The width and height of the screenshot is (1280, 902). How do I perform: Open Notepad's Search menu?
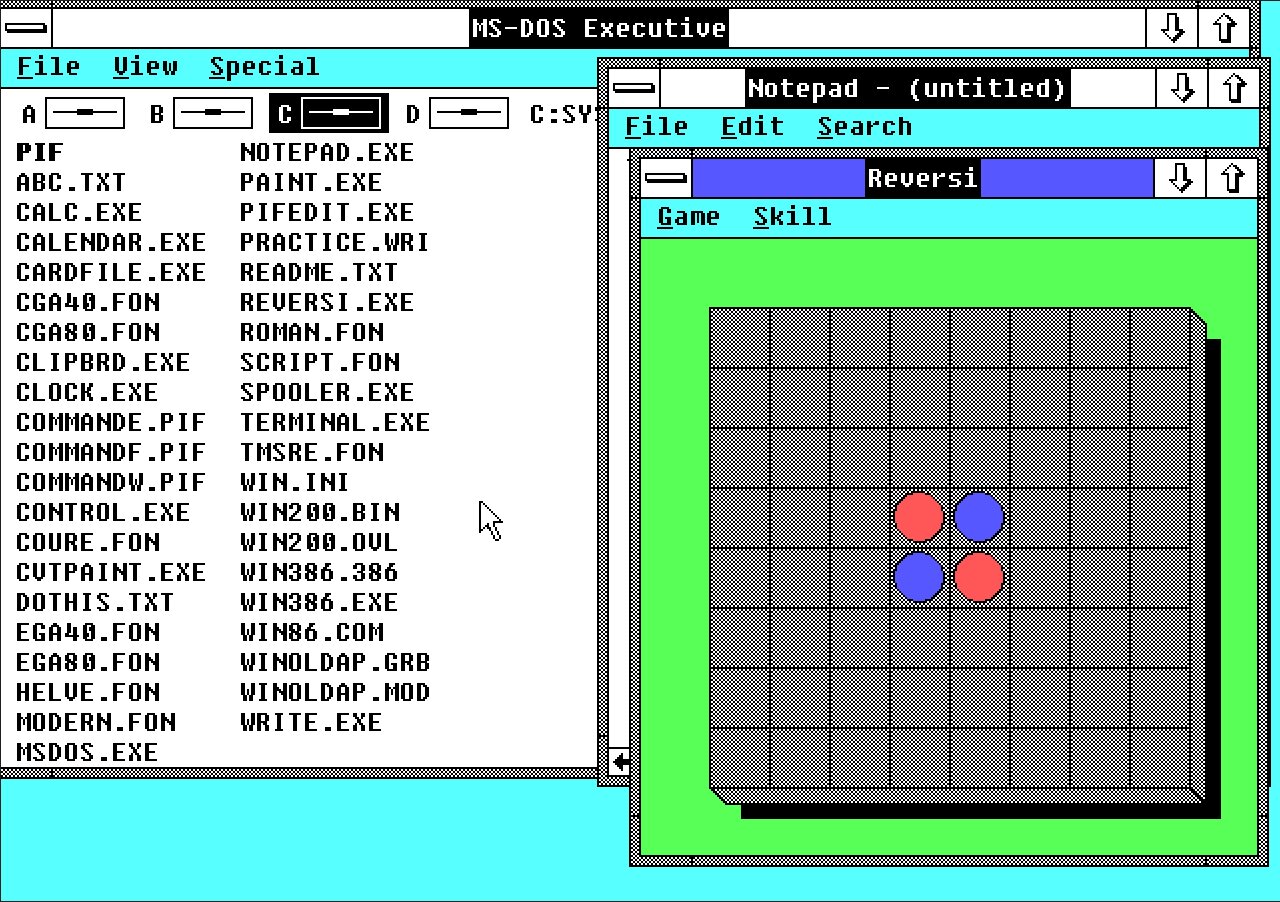[x=864, y=127]
